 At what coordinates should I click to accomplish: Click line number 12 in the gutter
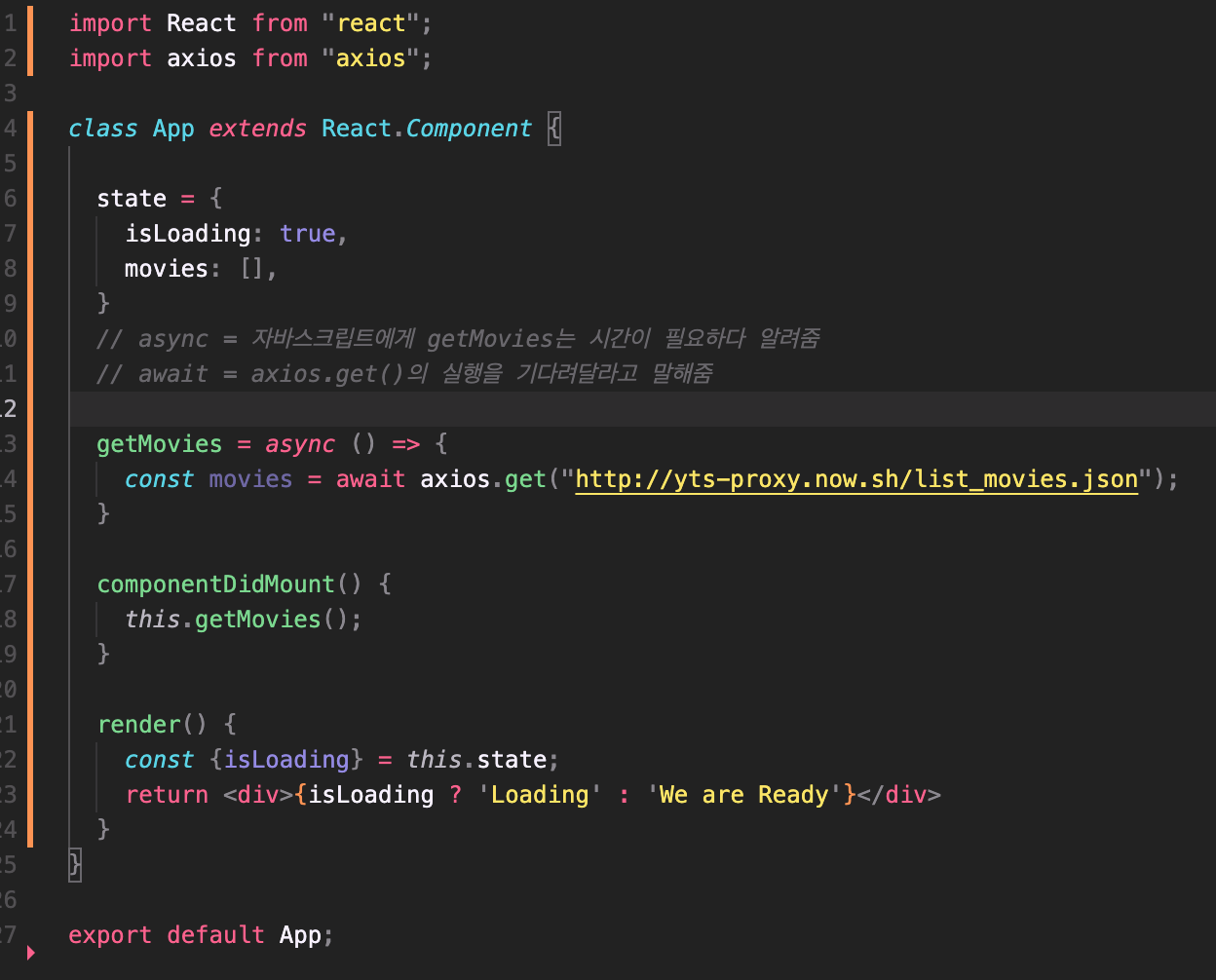point(12,408)
